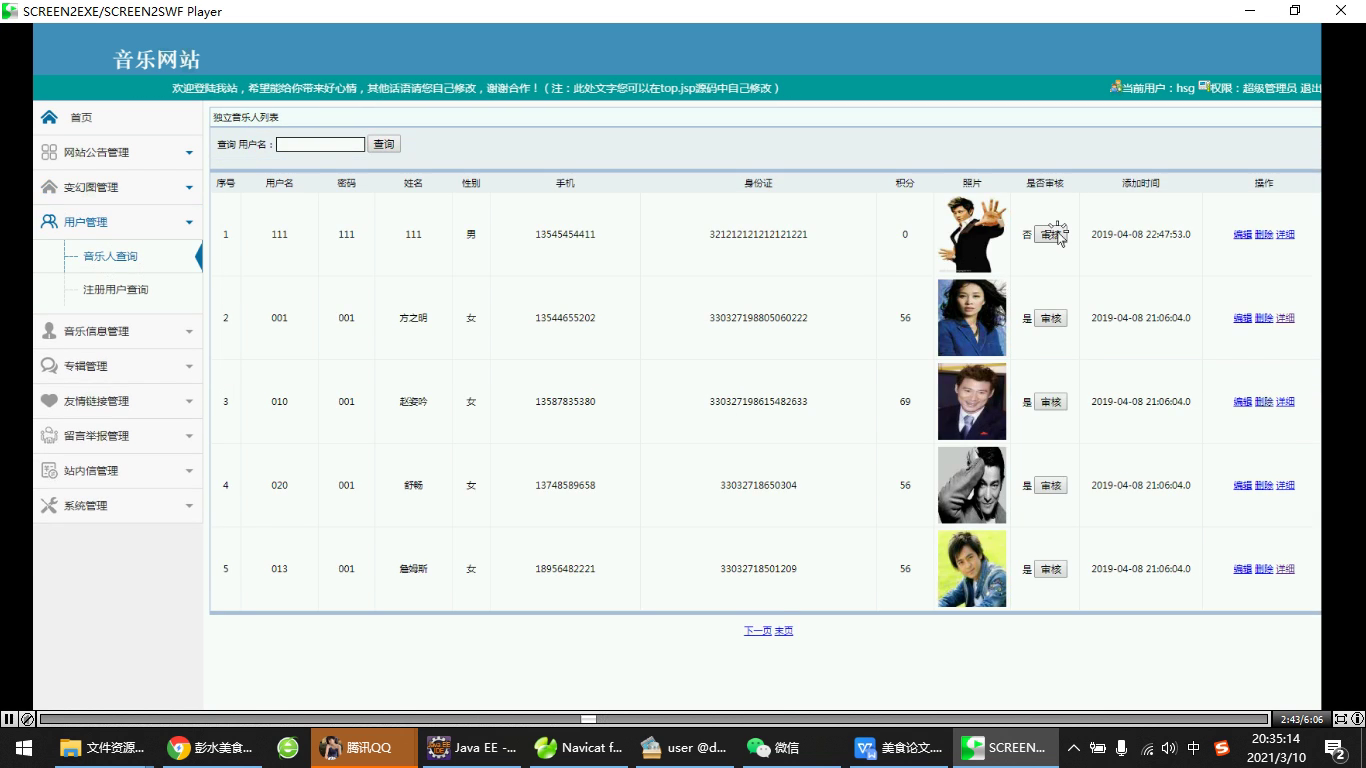Expand the 站内信管理 dropdown arrow
Screen dimensions: 1366x768
pos(189,472)
